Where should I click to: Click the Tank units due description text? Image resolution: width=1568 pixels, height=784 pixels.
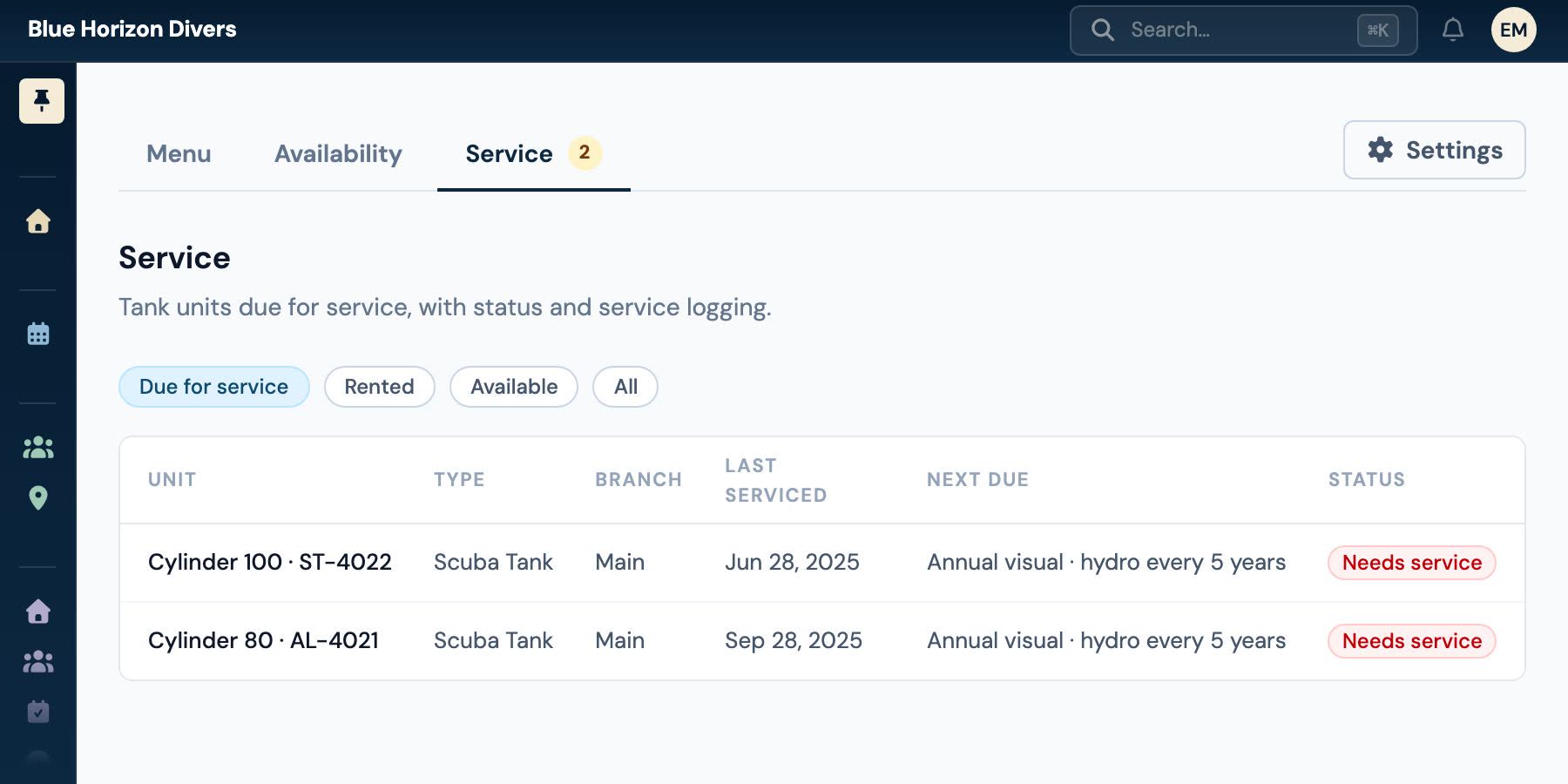tap(445, 308)
